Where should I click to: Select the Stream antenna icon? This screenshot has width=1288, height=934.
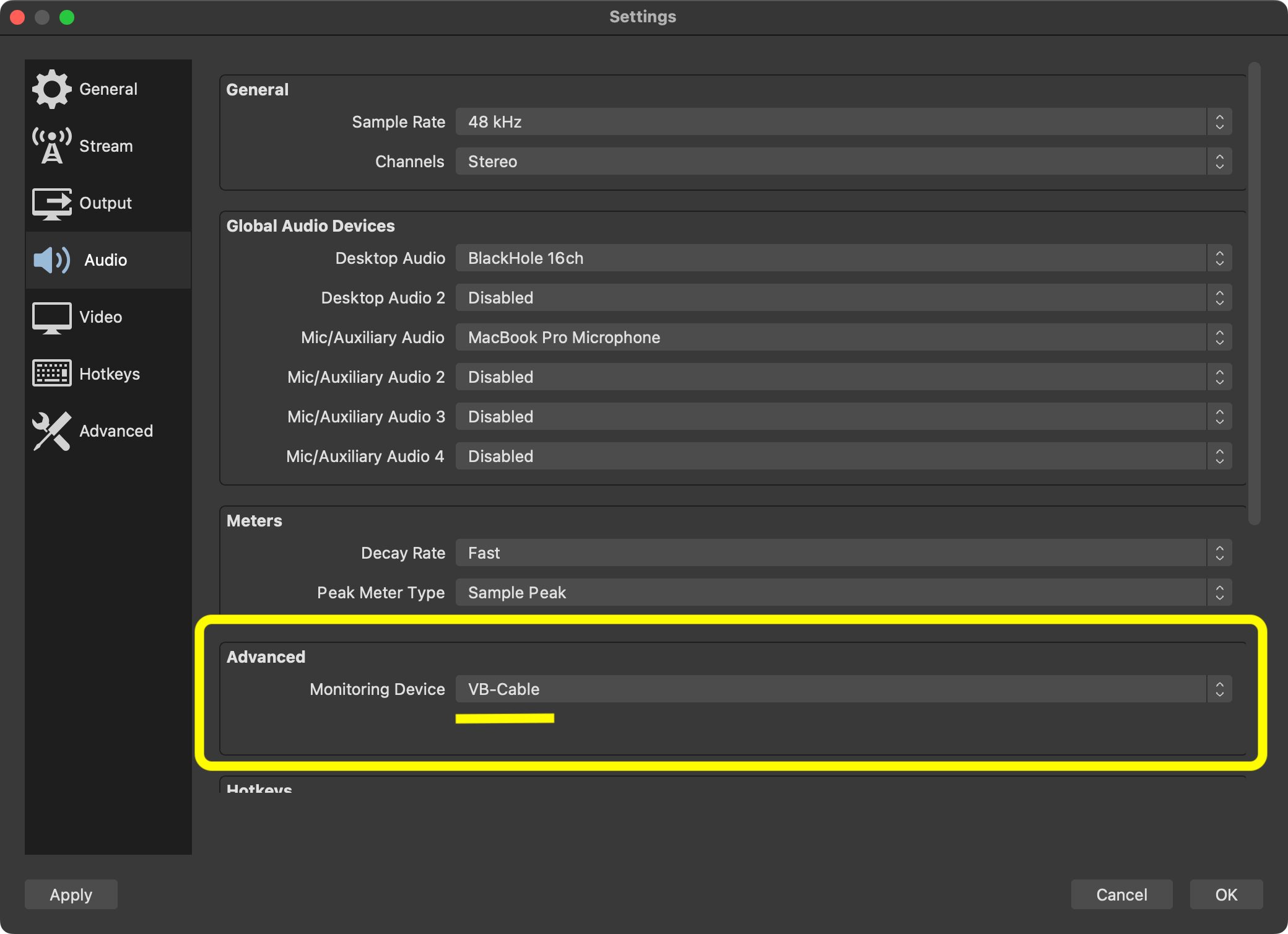tap(52, 146)
